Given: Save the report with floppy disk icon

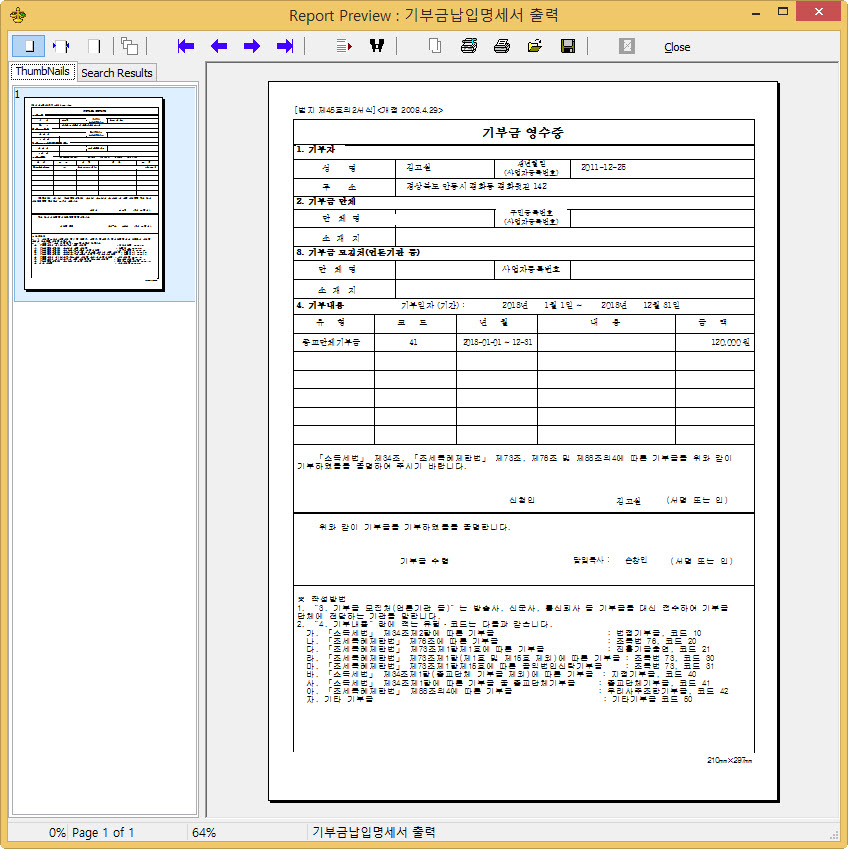Looking at the screenshot, I should point(568,46).
